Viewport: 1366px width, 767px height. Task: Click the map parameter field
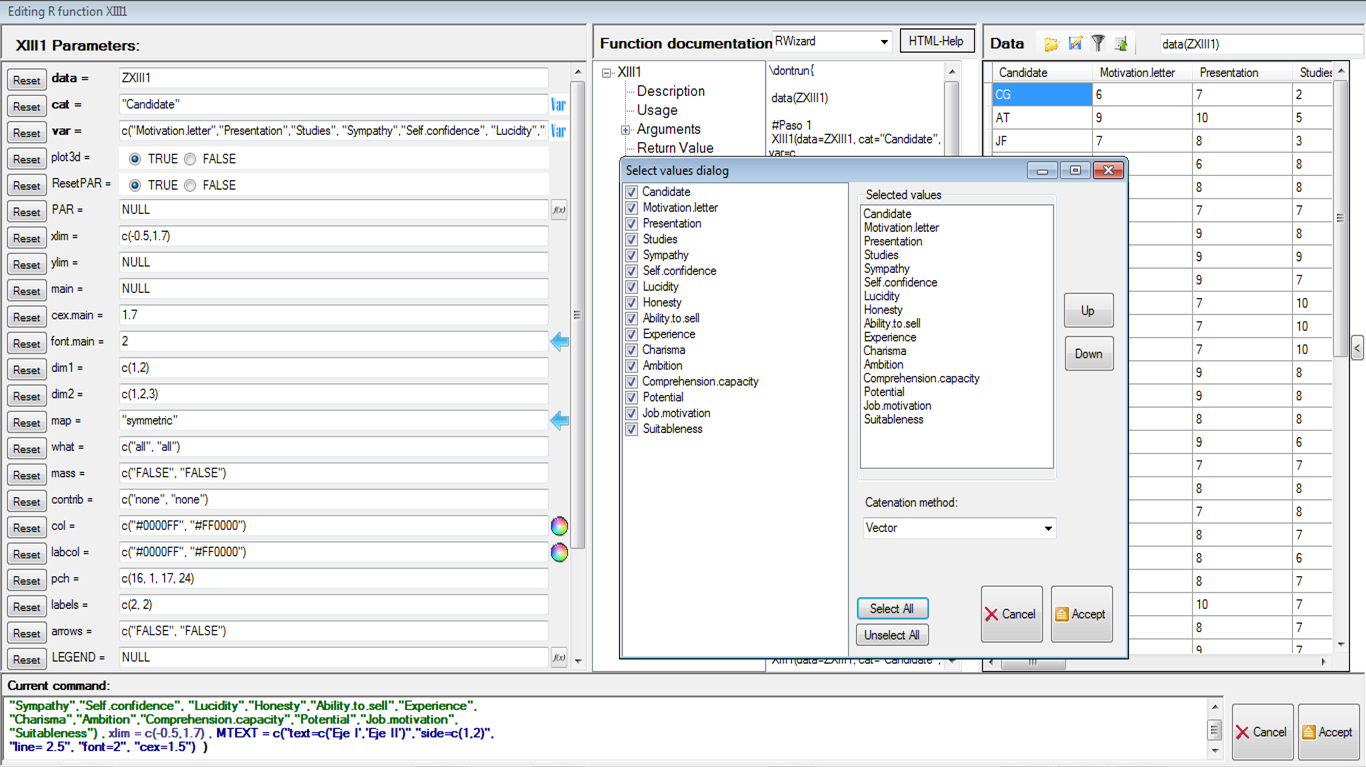(x=333, y=421)
